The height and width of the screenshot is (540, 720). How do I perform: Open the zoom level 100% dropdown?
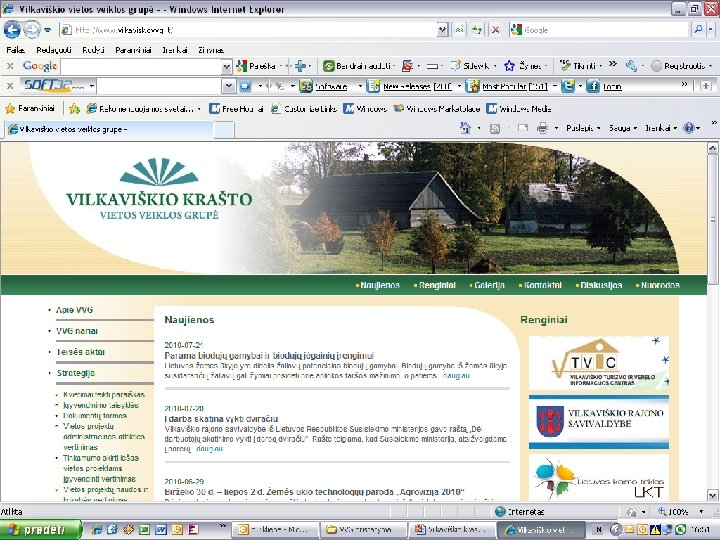701,512
